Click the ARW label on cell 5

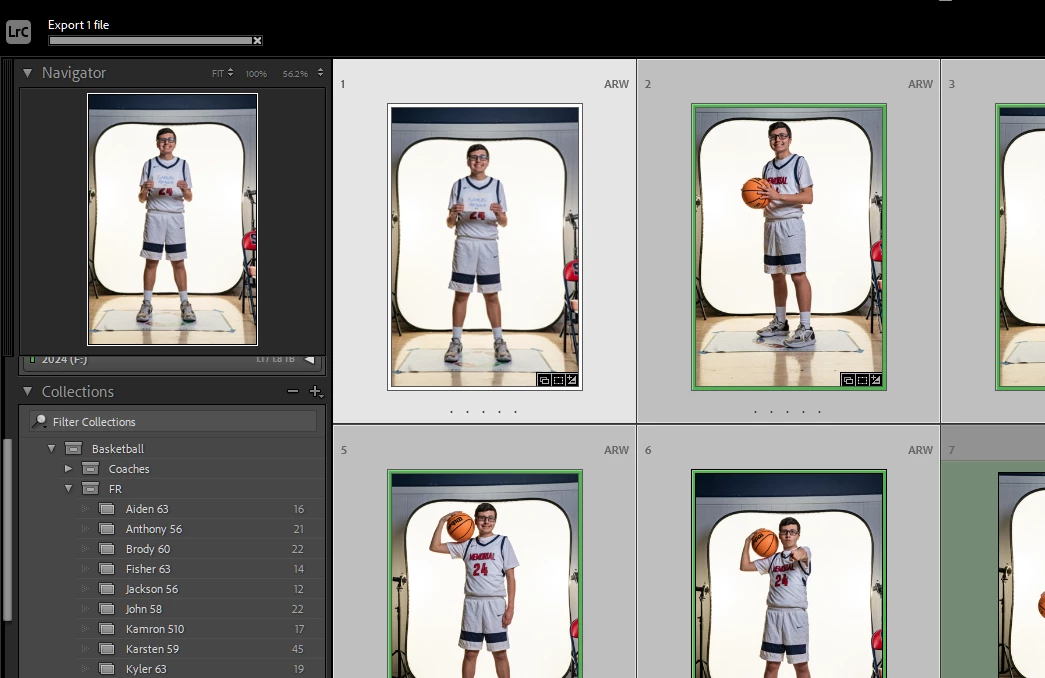click(x=616, y=450)
